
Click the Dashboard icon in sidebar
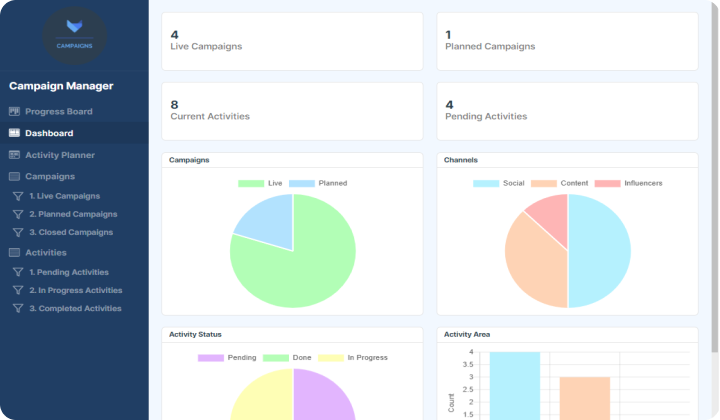[x=14, y=133]
